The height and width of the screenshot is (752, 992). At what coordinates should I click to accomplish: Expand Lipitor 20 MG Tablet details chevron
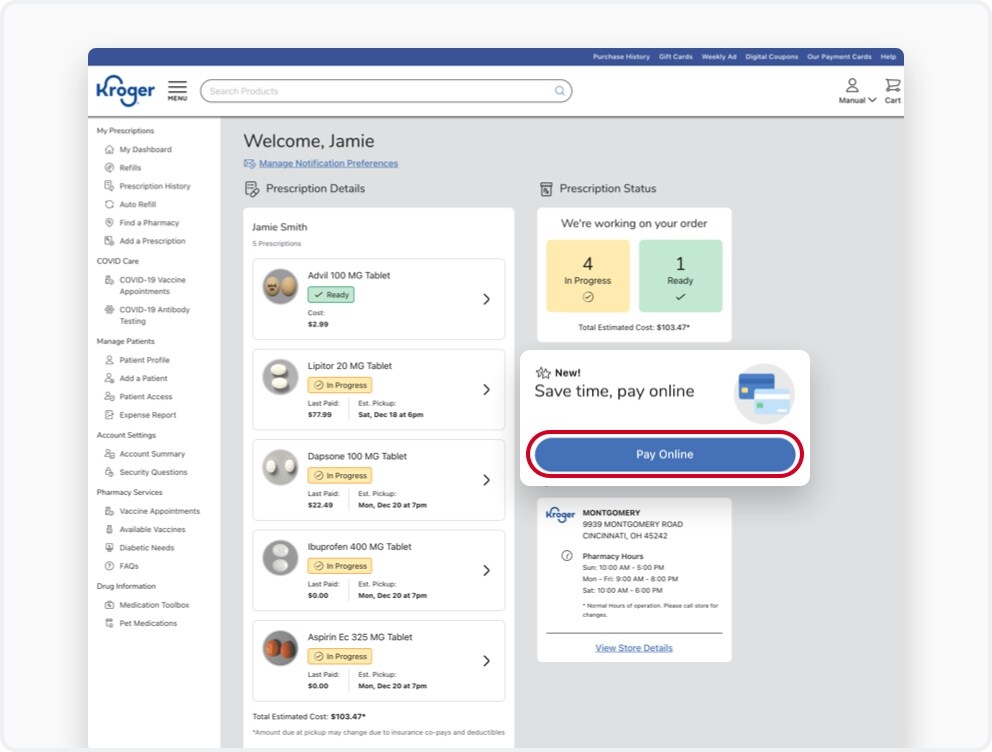click(487, 390)
